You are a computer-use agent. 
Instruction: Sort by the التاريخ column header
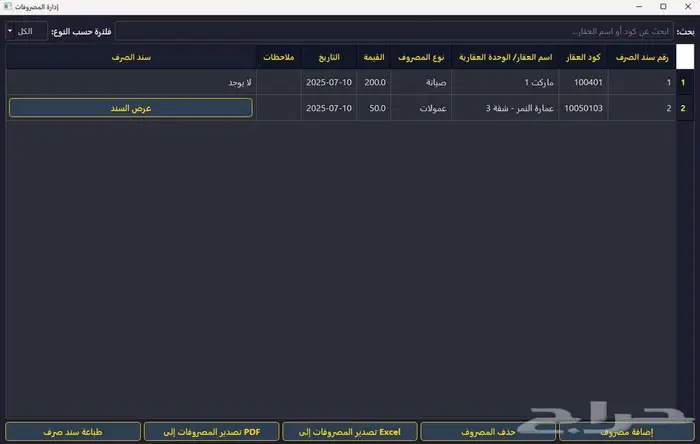tap(330, 58)
